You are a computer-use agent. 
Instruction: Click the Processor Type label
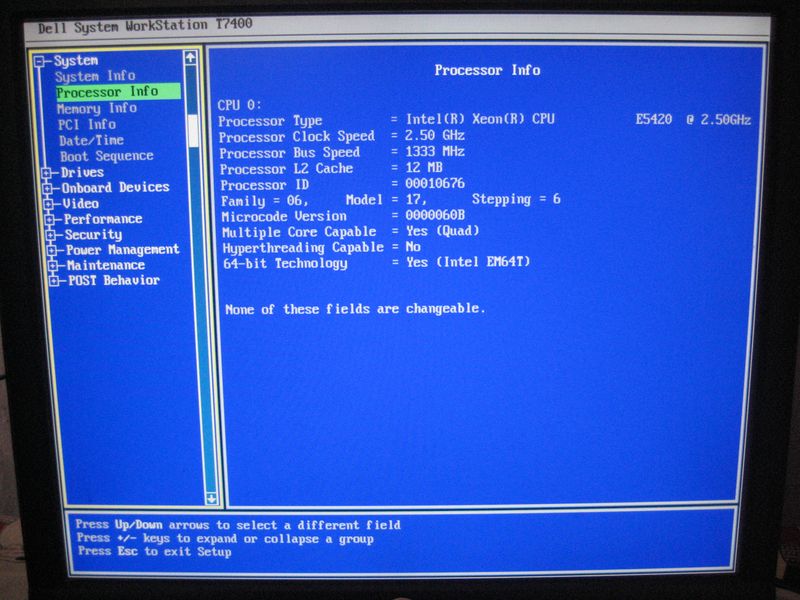pyautogui.click(x=270, y=121)
